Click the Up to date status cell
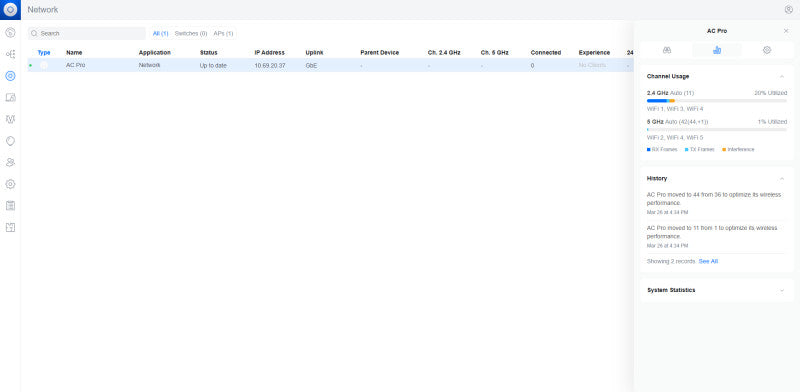 (x=213, y=65)
